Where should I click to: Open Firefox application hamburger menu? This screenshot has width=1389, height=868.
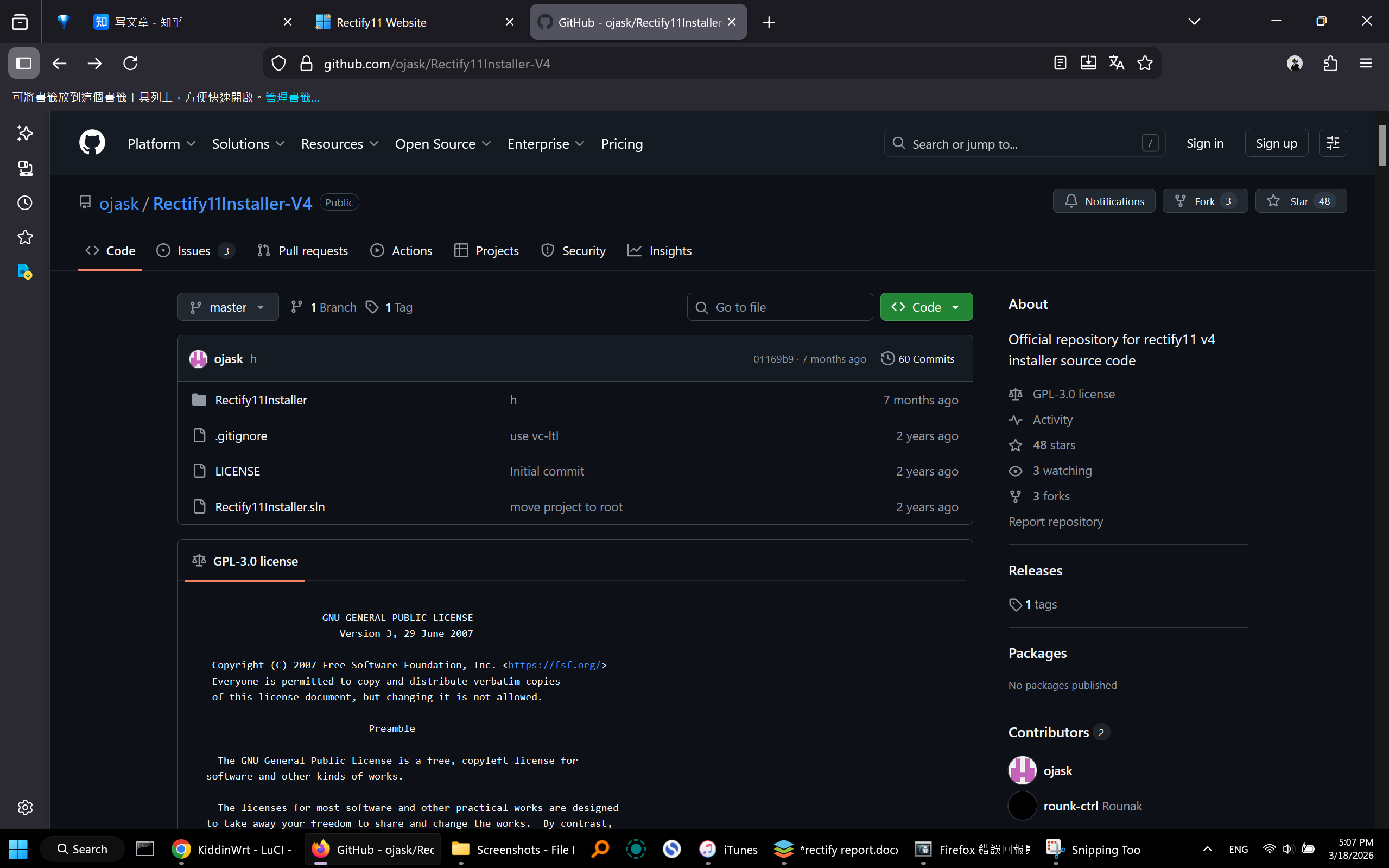1366,63
